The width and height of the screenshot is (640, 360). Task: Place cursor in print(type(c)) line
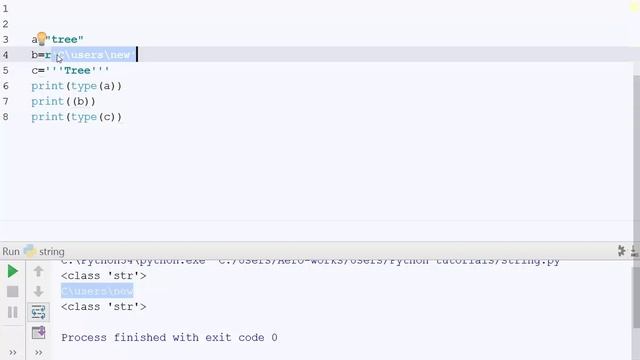coord(76,117)
